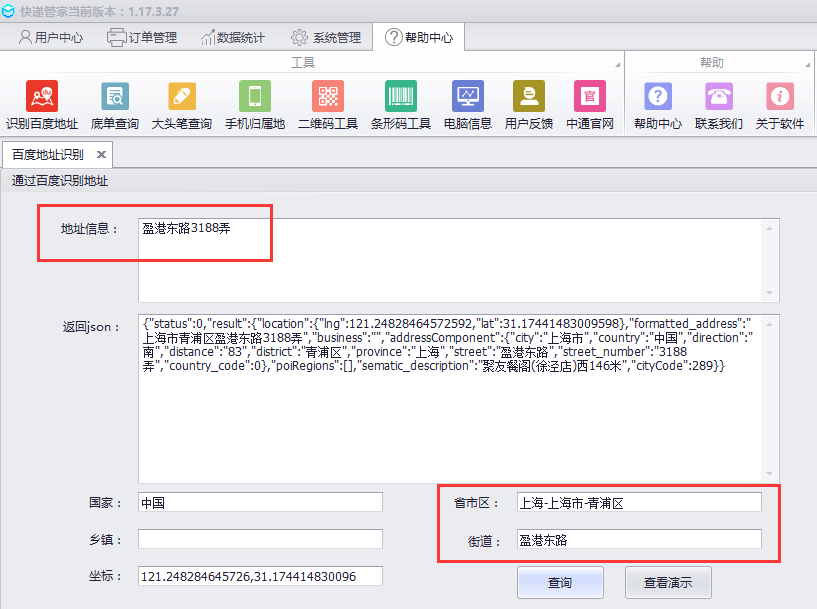The image size is (817, 609).
Task: Focus the 乡镇 input field
Action: click(260, 539)
